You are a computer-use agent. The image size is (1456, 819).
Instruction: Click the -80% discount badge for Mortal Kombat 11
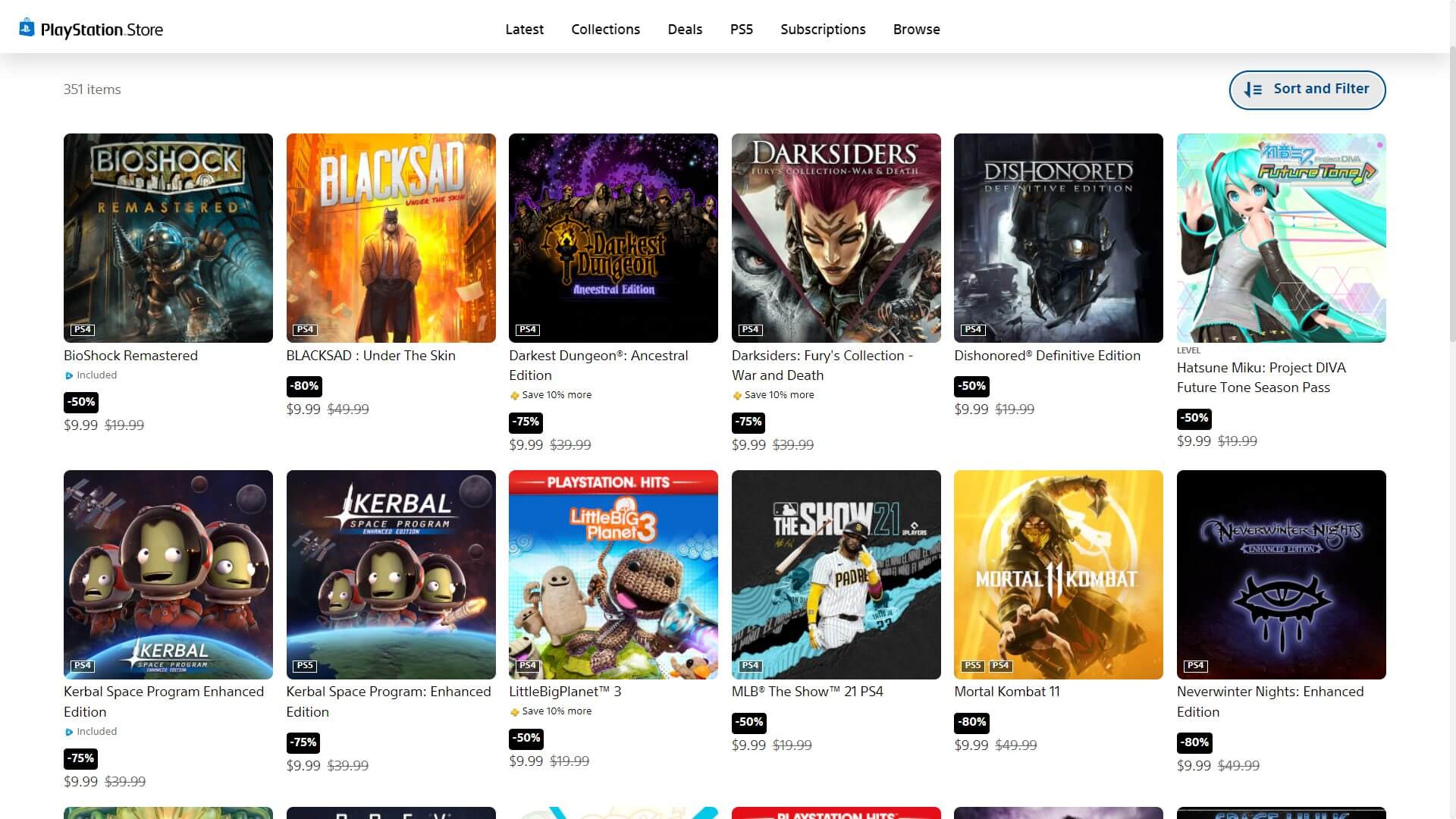(x=972, y=722)
